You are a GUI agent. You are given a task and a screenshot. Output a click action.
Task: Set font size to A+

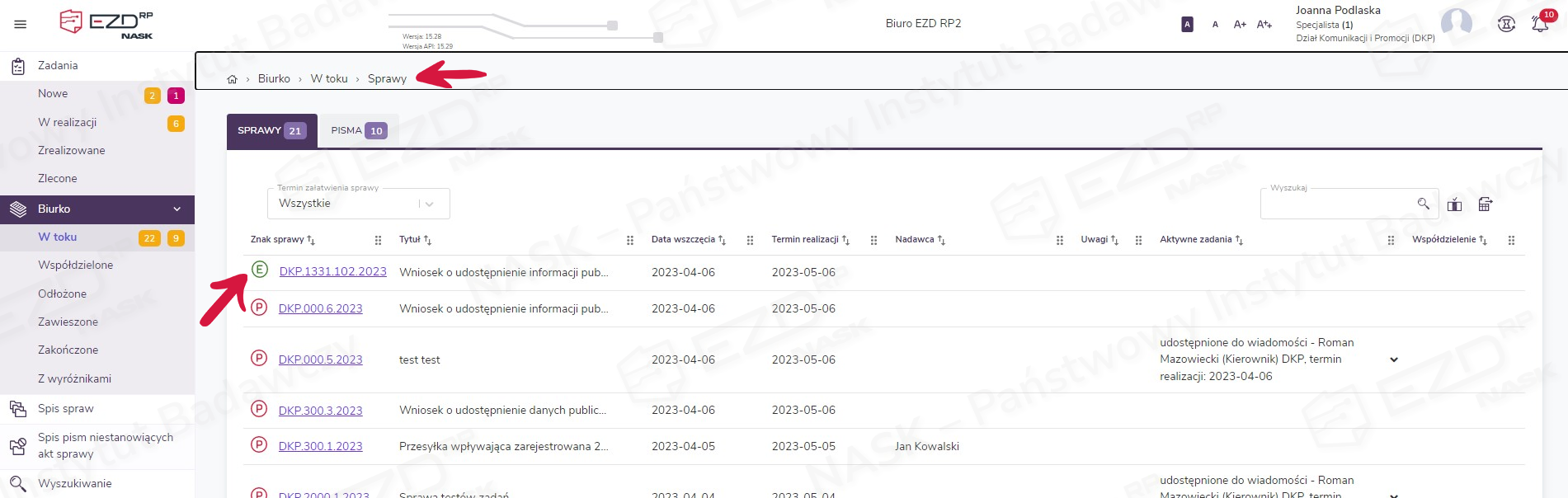1240,25
